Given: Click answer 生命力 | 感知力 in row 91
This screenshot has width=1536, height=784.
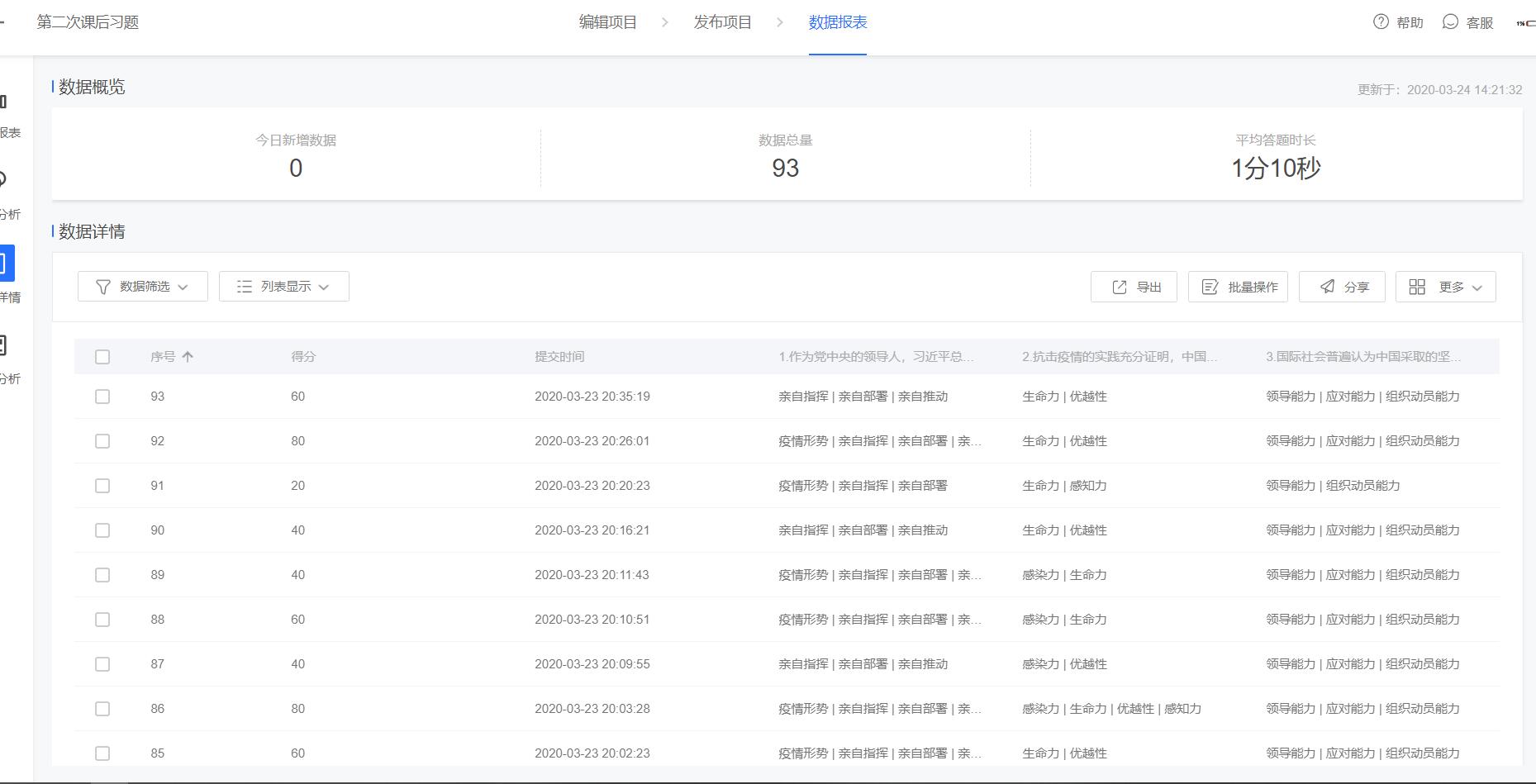Looking at the screenshot, I should [1064, 486].
